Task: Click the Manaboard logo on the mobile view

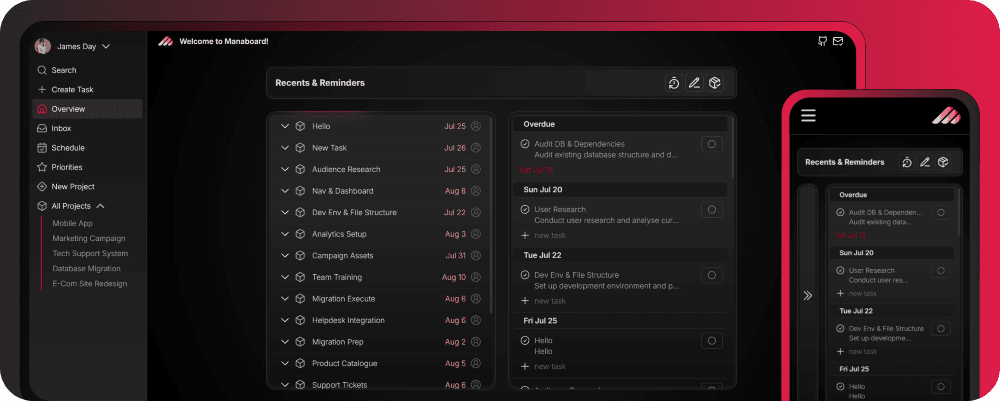Action: [946, 115]
